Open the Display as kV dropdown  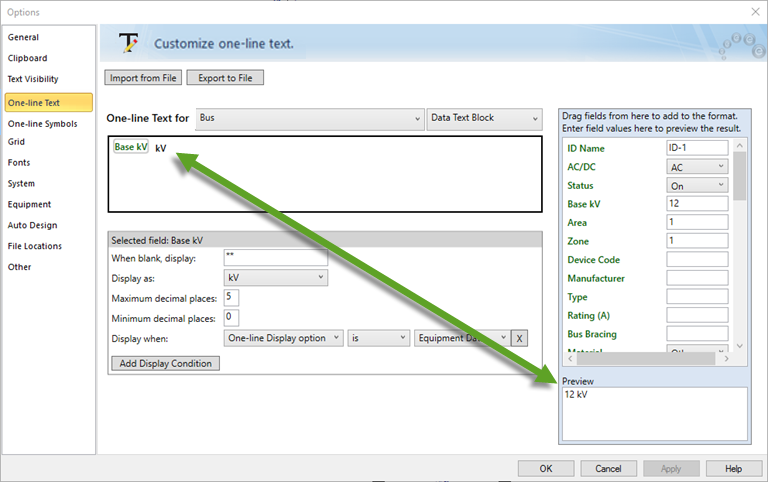[275, 277]
